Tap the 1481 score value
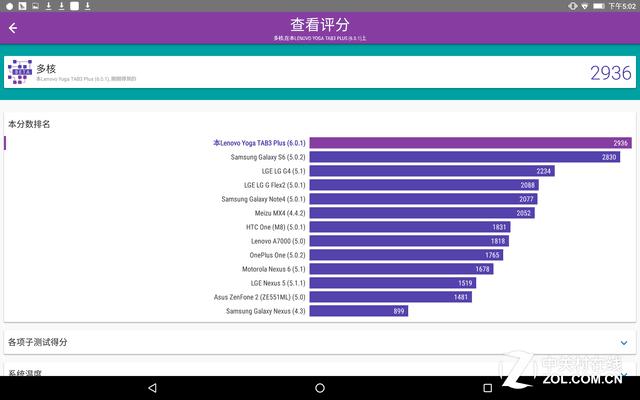 461,297
